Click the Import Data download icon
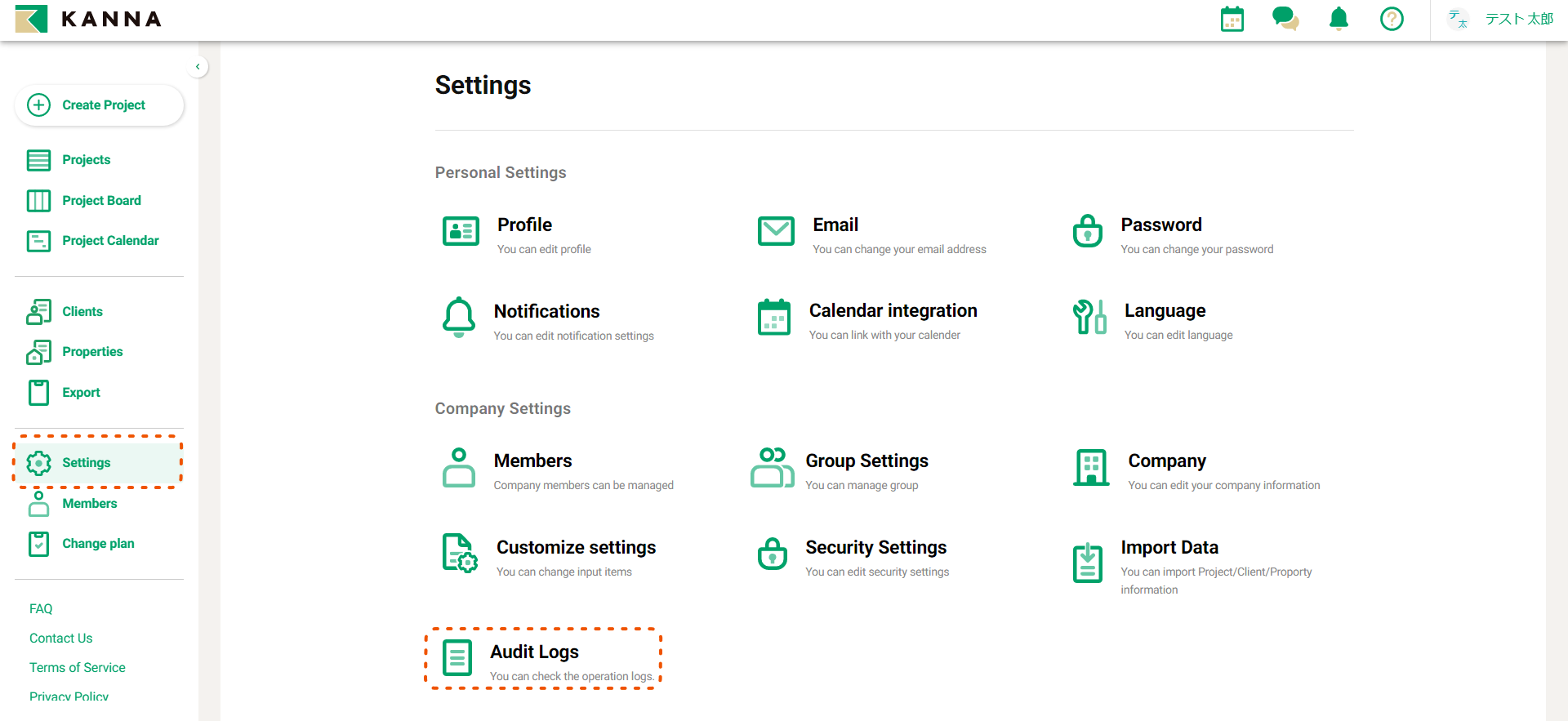The height and width of the screenshot is (721, 1568). [1087, 563]
